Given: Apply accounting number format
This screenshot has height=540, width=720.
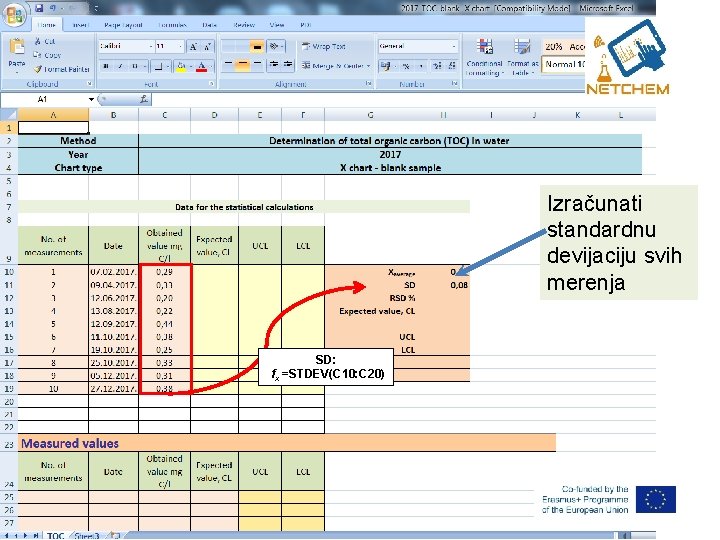Looking at the screenshot, I should click(x=386, y=66).
